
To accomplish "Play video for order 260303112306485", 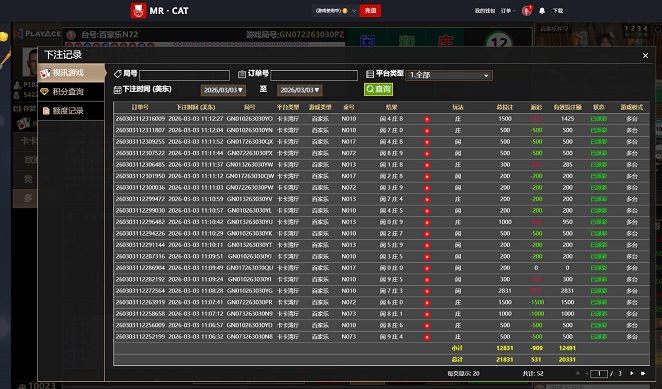I will pos(427,165).
